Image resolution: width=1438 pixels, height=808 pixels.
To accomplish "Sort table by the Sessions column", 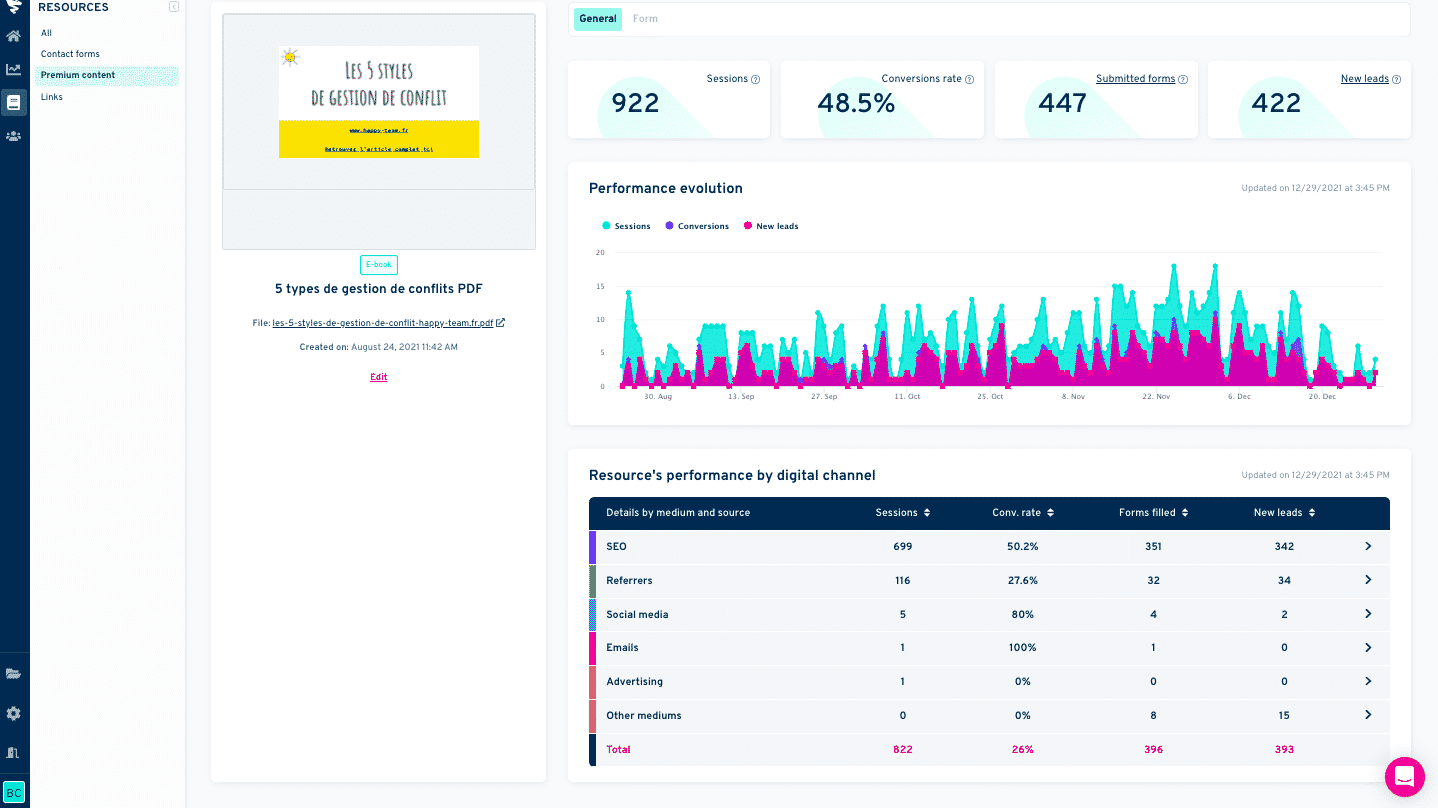I will pos(927,513).
